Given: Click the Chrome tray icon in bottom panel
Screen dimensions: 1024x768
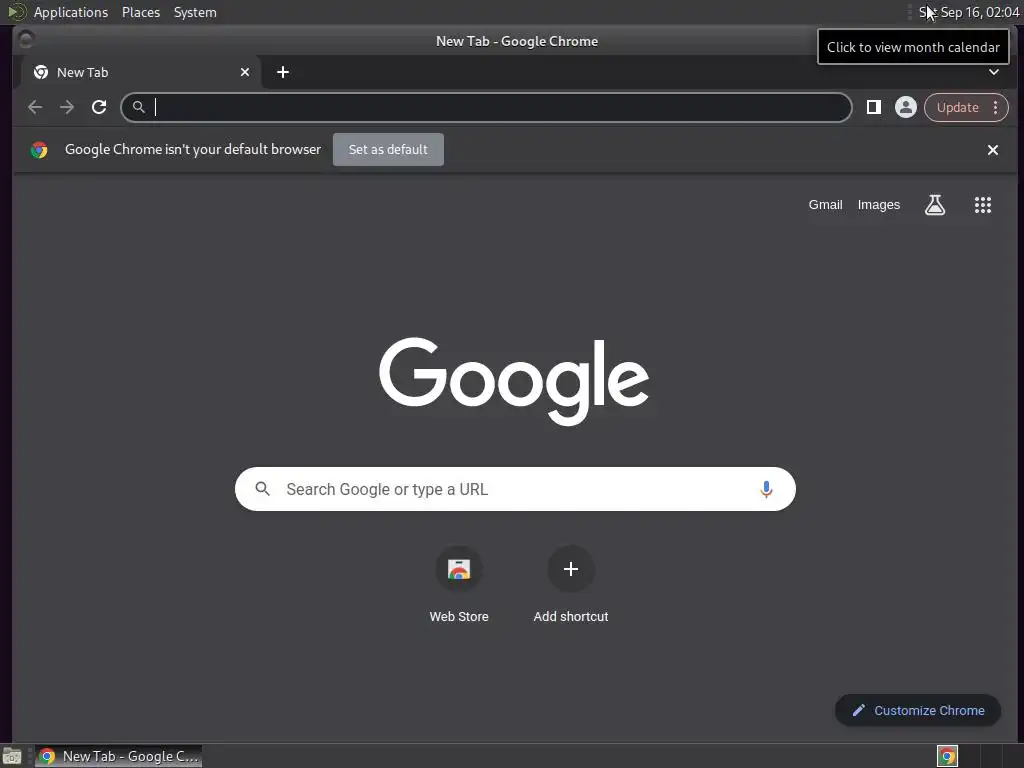Looking at the screenshot, I should [x=948, y=756].
